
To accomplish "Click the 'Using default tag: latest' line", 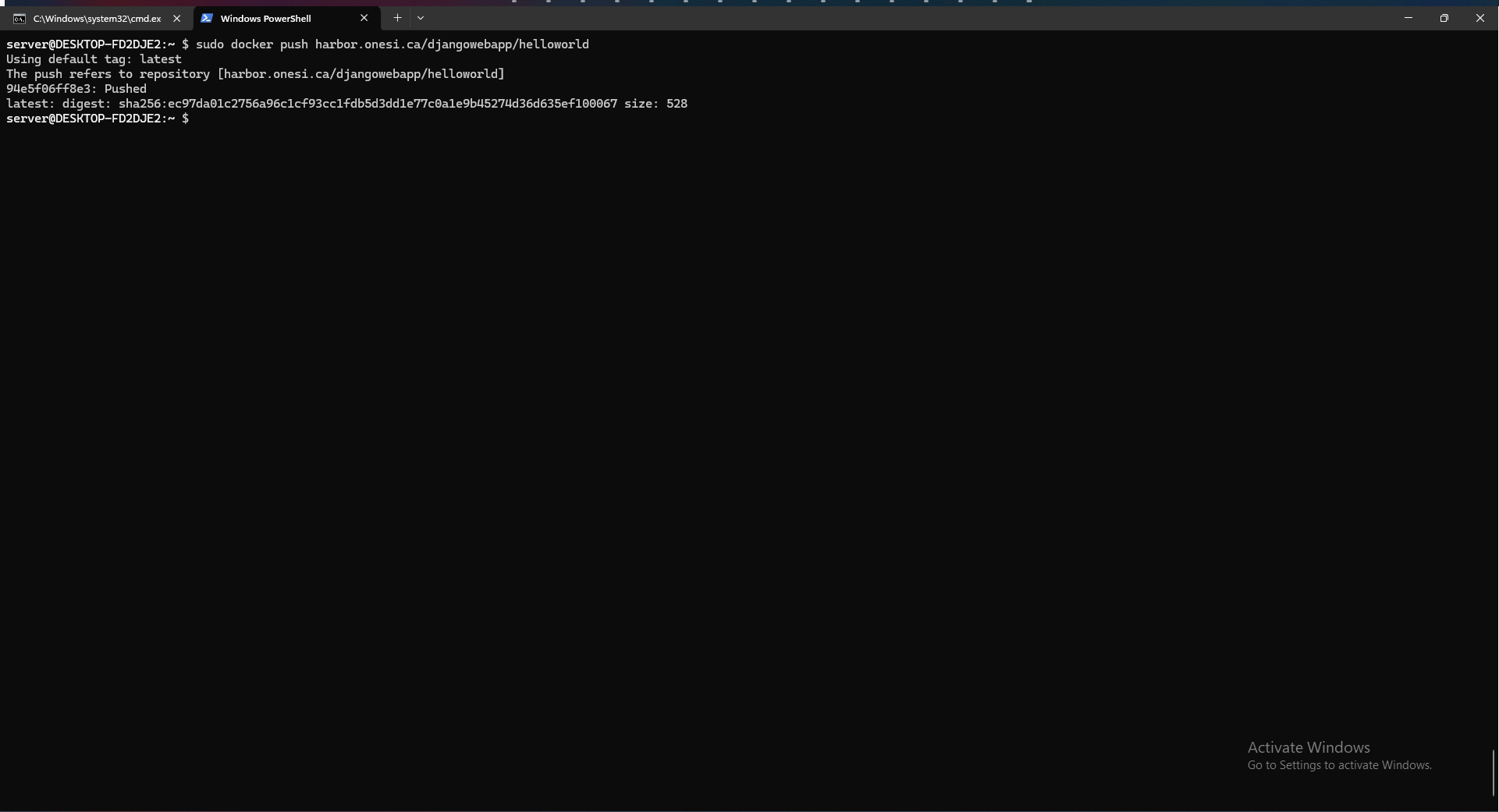I will point(94,59).
